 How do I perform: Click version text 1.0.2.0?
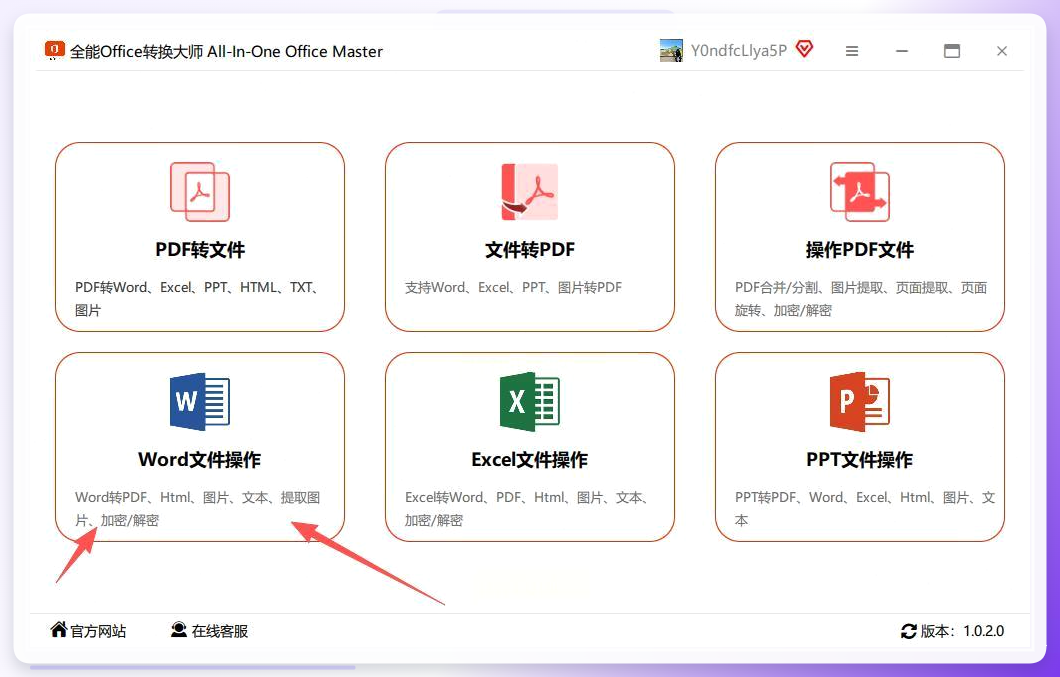pos(983,631)
